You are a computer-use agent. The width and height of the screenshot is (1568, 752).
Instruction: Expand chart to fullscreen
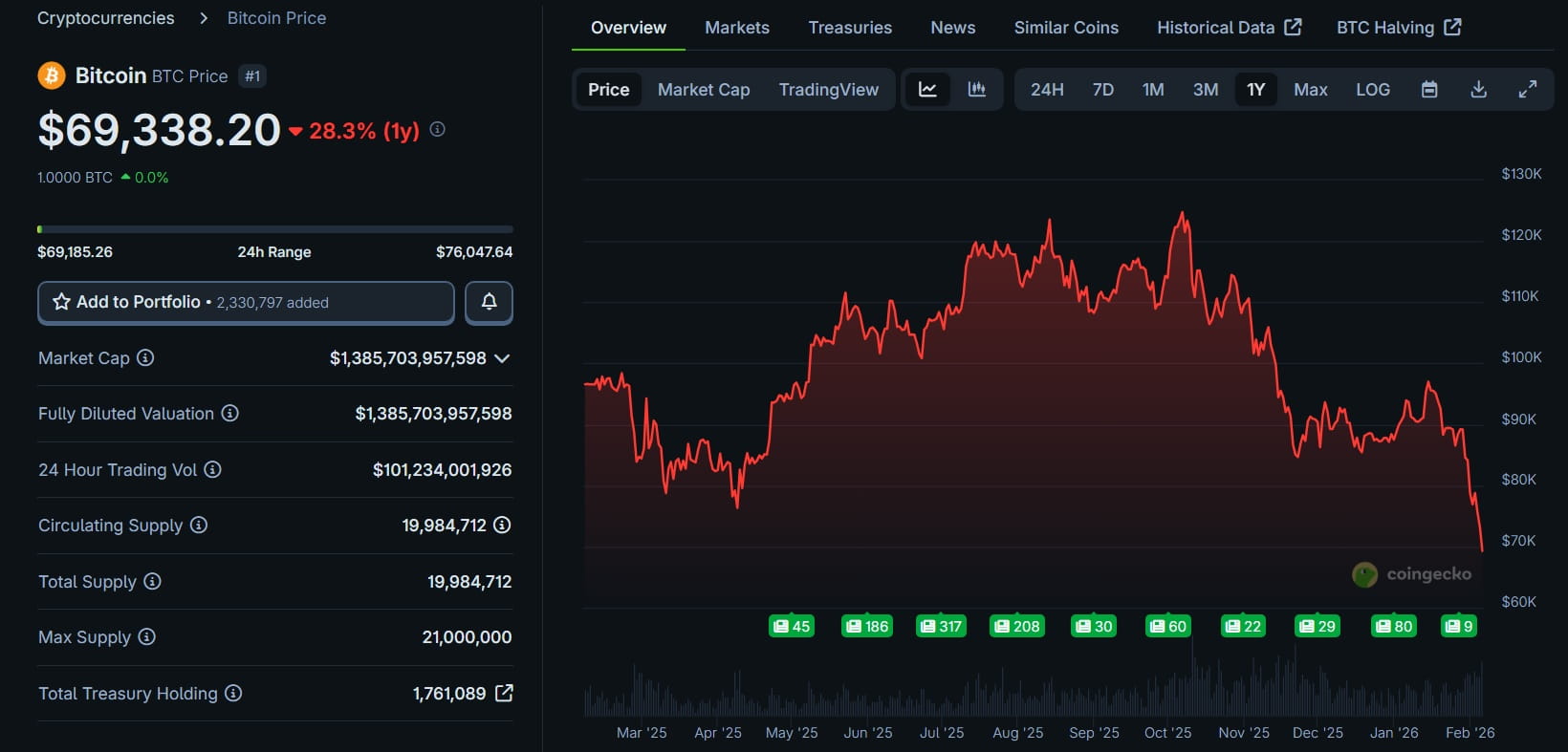pos(1528,89)
